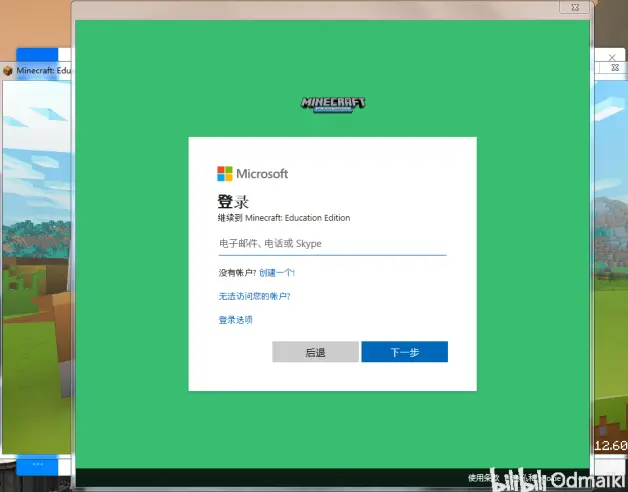
Task: Click the email, phone or Skype input field
Action: click(332, 244)
